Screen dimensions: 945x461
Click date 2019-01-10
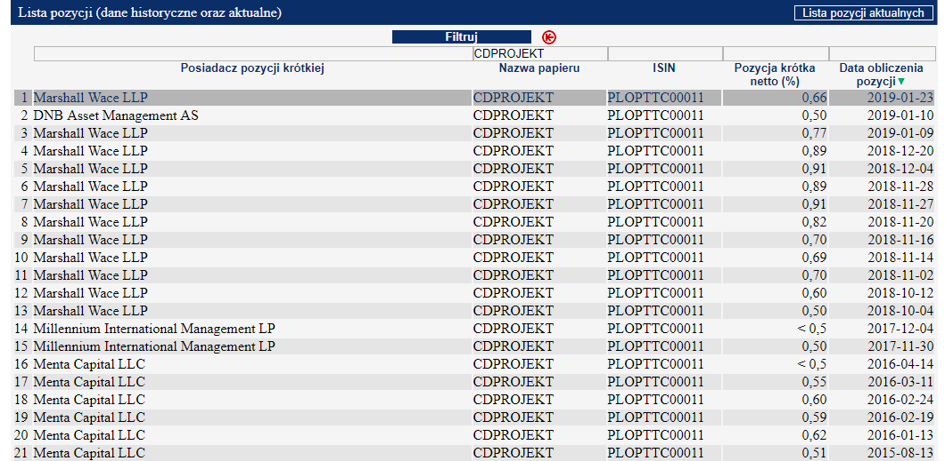click(900, 116)
